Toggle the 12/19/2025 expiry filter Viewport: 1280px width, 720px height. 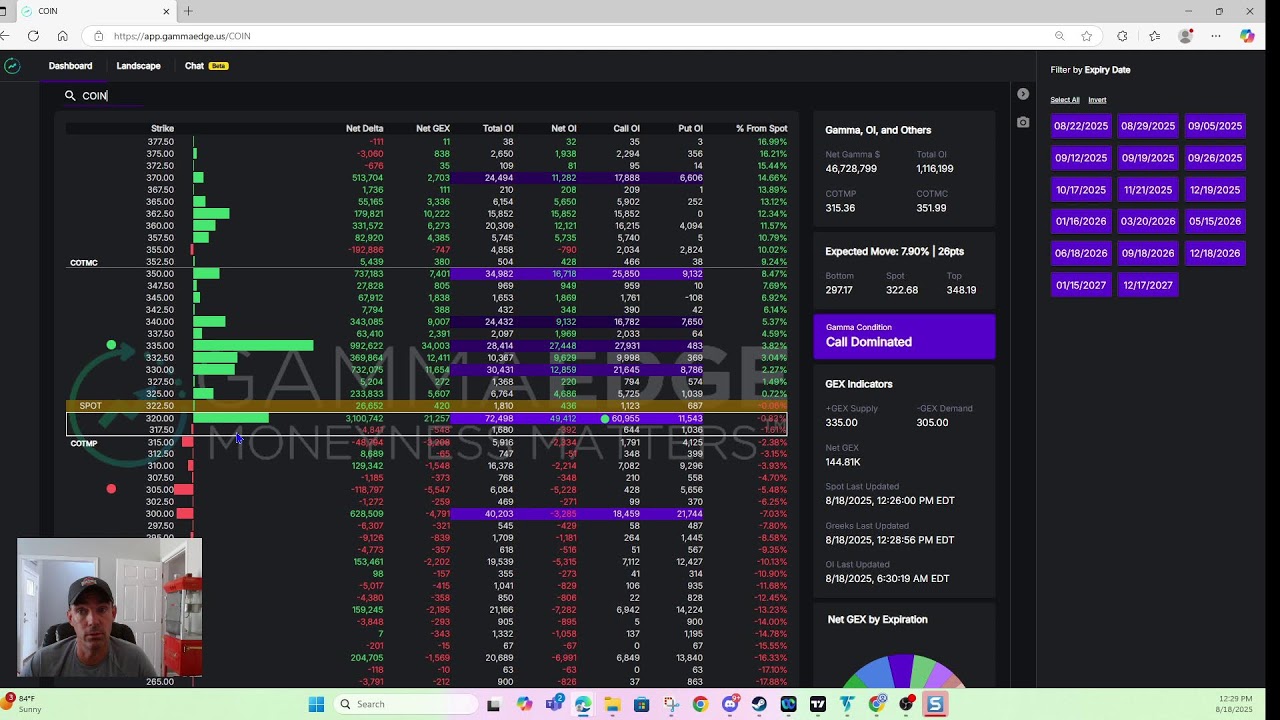click(1215, 190)
